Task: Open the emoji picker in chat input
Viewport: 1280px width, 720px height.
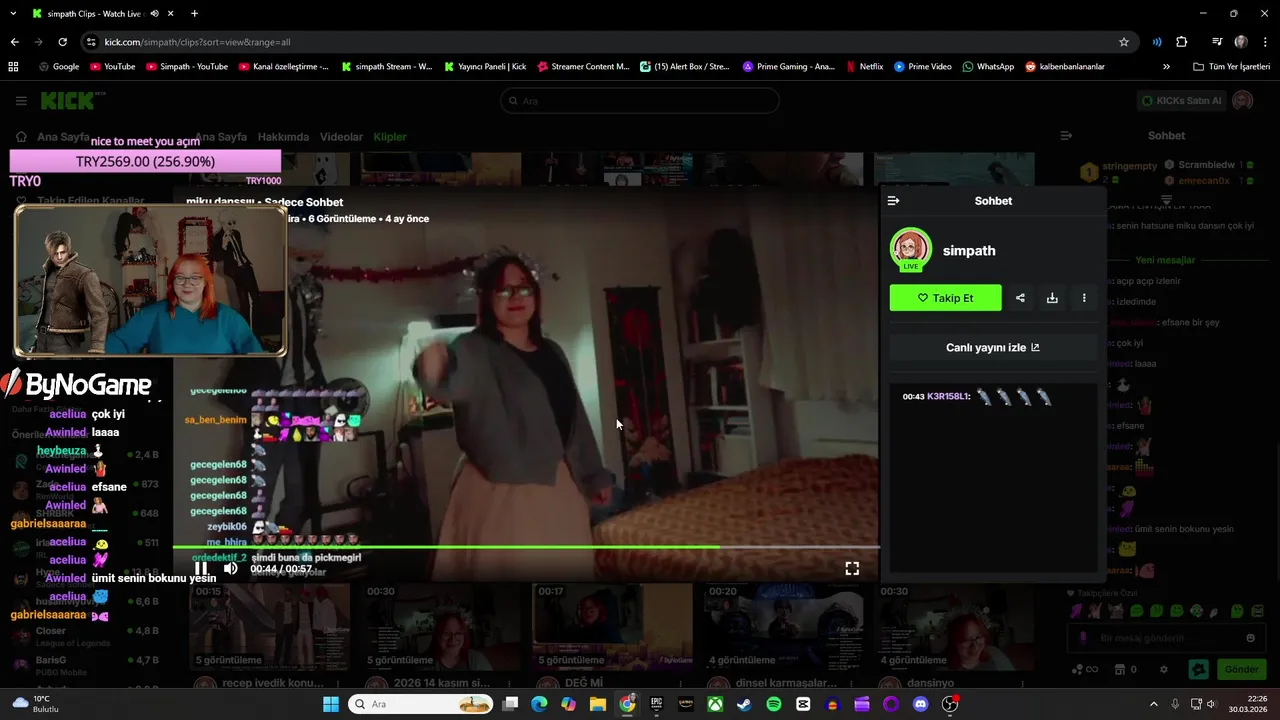Action: [1250, 638]
